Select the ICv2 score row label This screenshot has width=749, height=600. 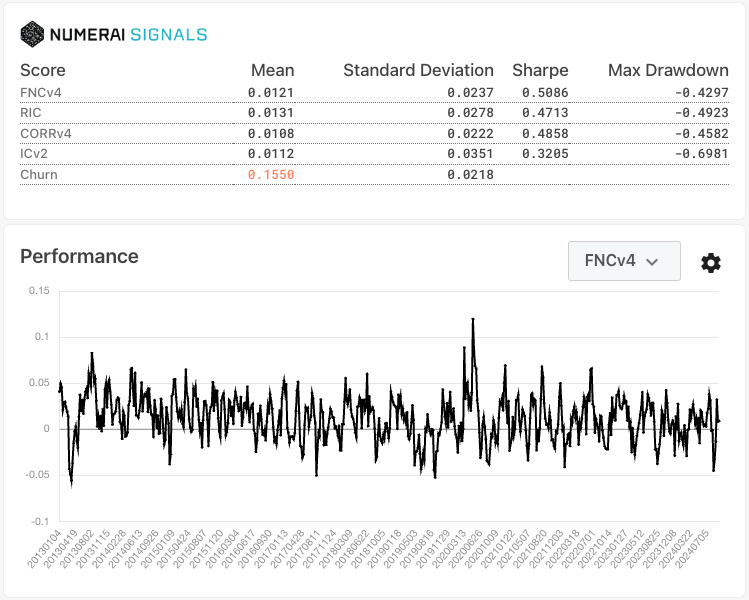35,153
